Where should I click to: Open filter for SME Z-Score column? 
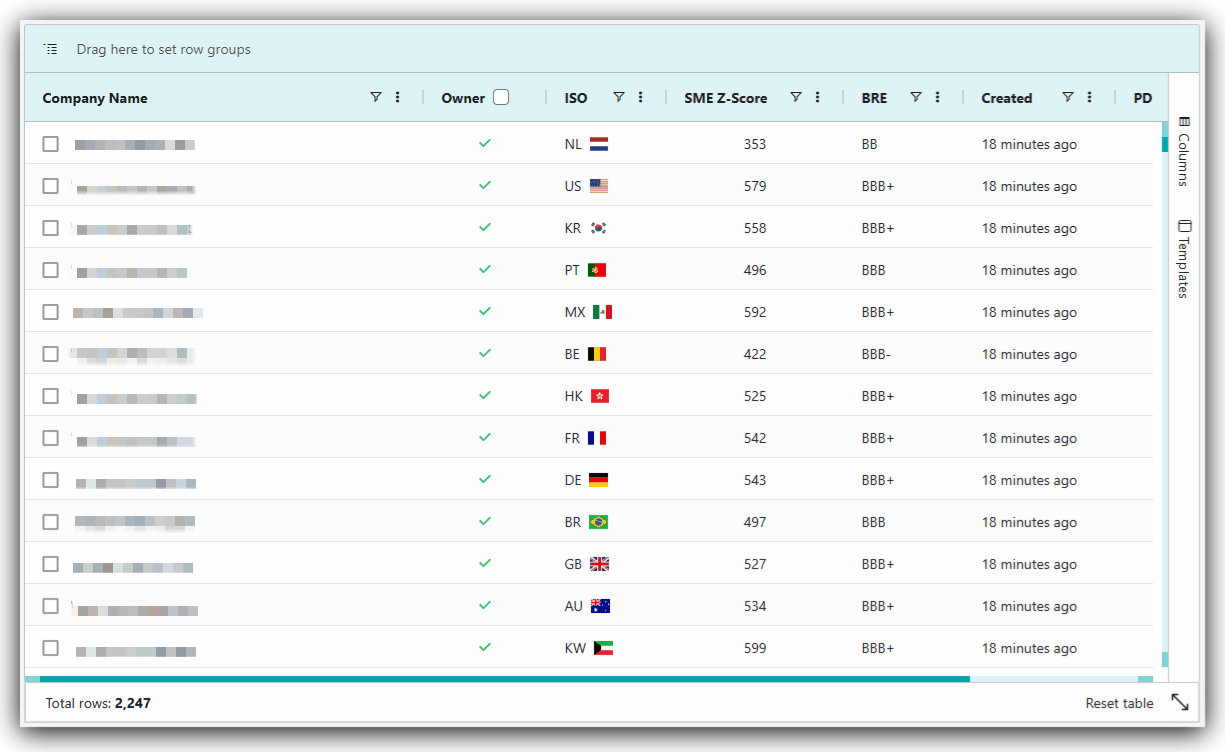tap(796, 97)
